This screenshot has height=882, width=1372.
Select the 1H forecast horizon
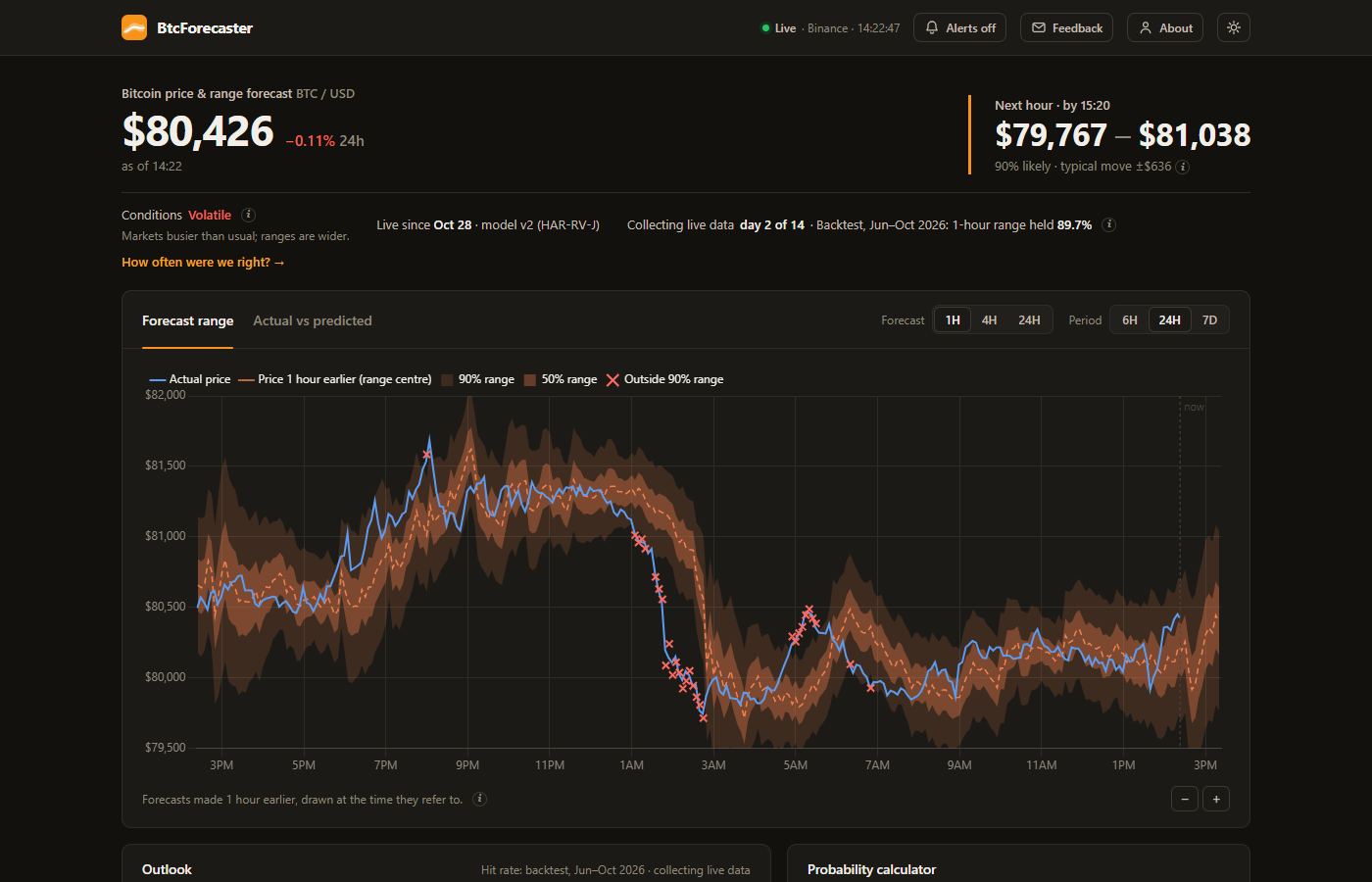coord(953,320)
